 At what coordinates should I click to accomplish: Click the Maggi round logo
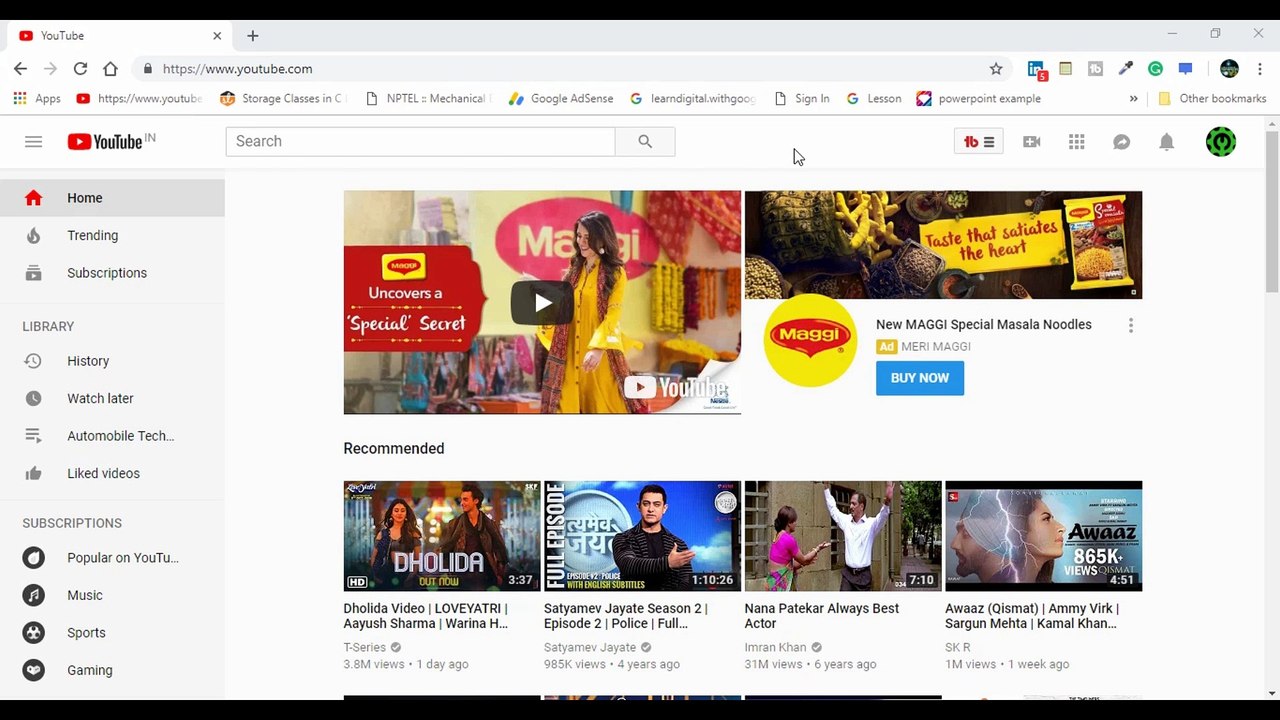(810, 340)
